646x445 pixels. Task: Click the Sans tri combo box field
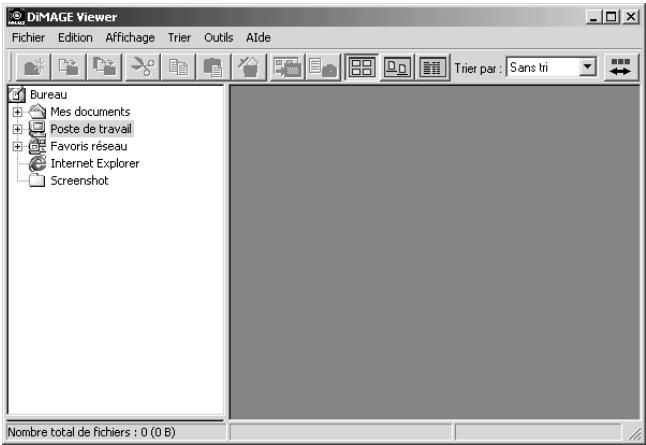coord(552,67)
